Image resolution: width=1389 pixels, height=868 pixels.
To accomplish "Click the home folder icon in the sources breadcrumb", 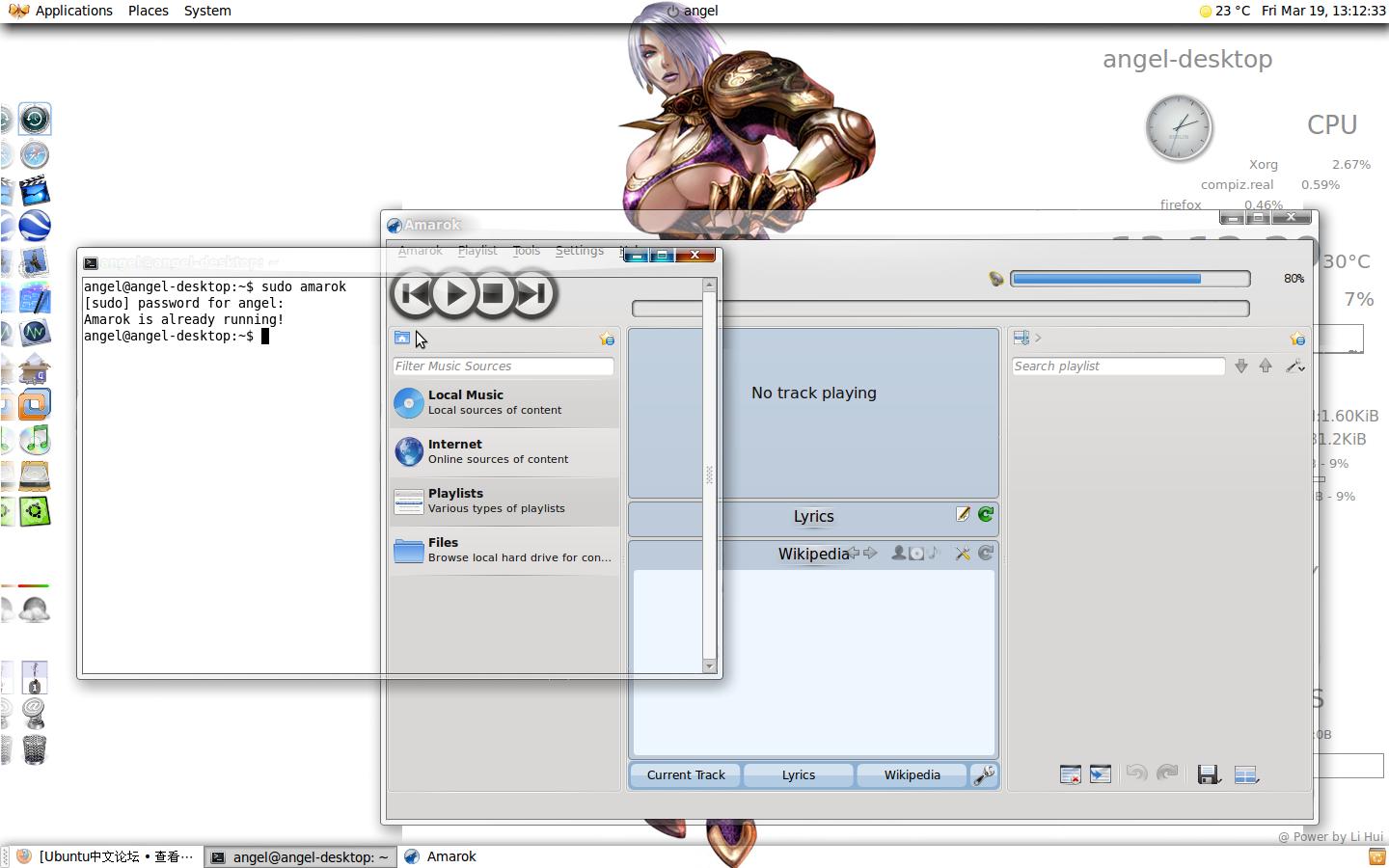I will click(x=402, y=338).
